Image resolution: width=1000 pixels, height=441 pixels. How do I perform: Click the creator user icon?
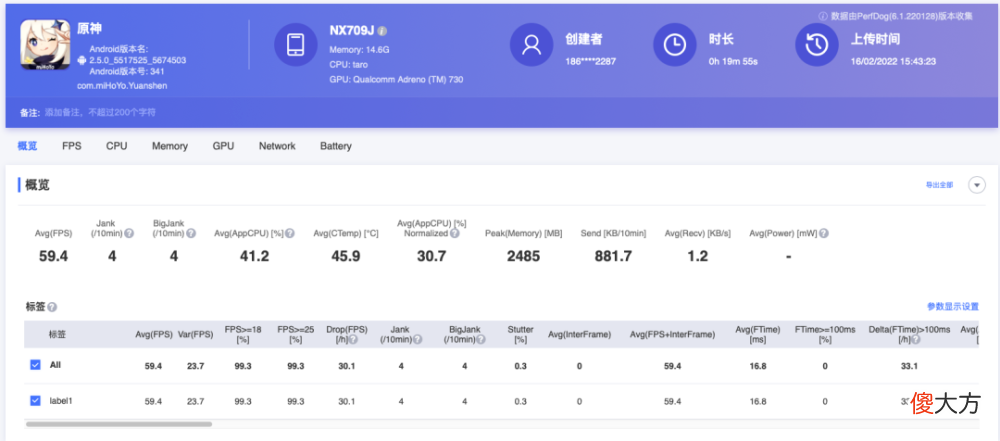[532, 45]
